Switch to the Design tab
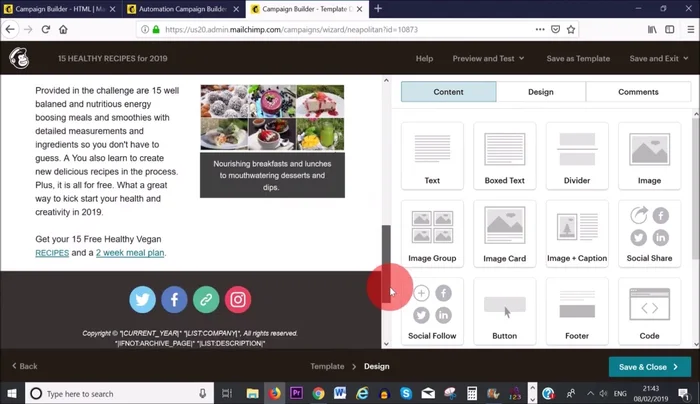 pyautogui.click(x=540, y=92)
